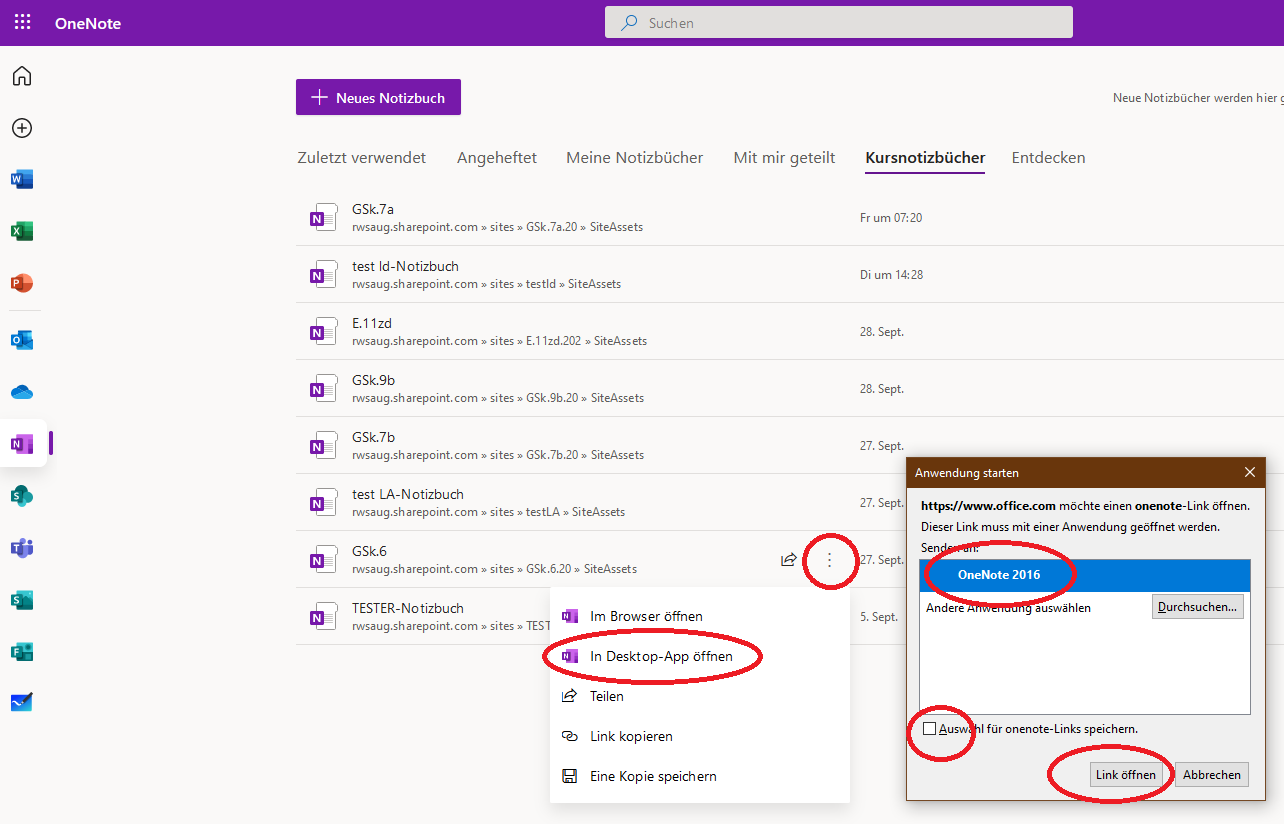Open the GSk.6 notebook title
Viewport: 1284px width, 824px height.
[369, 551]
